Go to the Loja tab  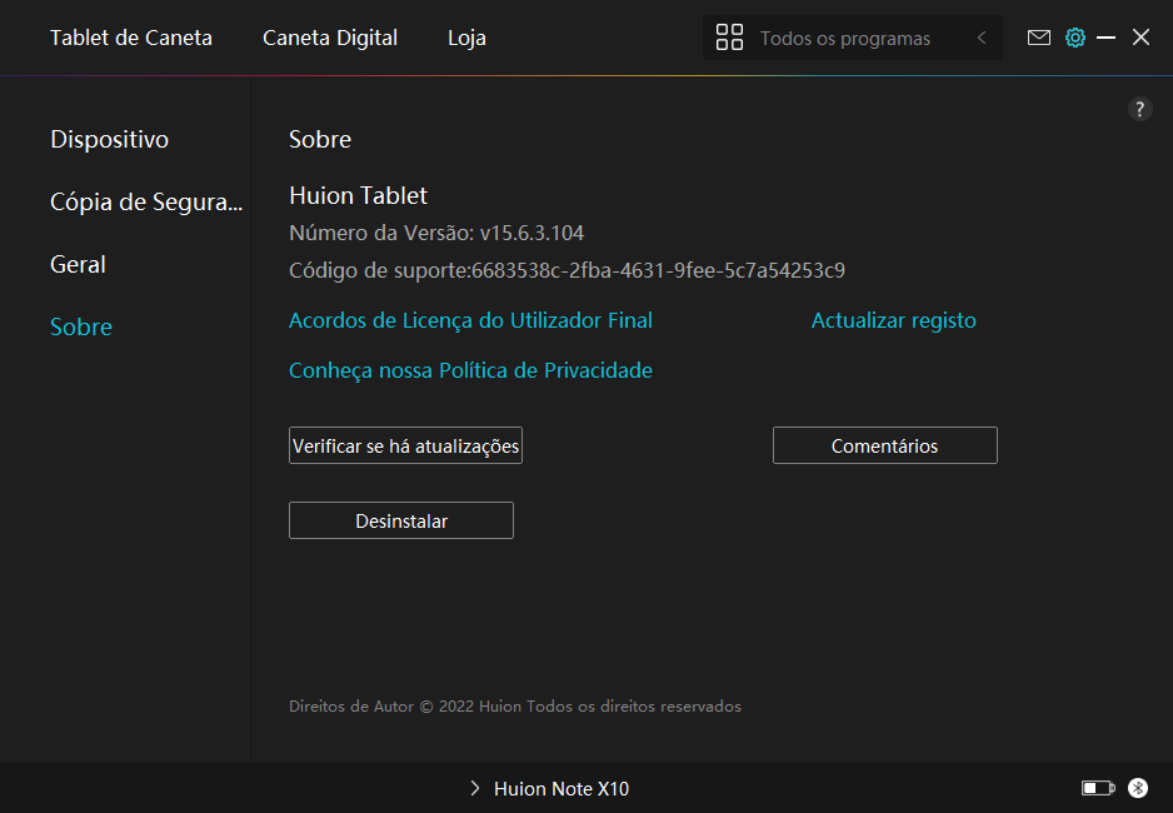(x=467, y=38)
